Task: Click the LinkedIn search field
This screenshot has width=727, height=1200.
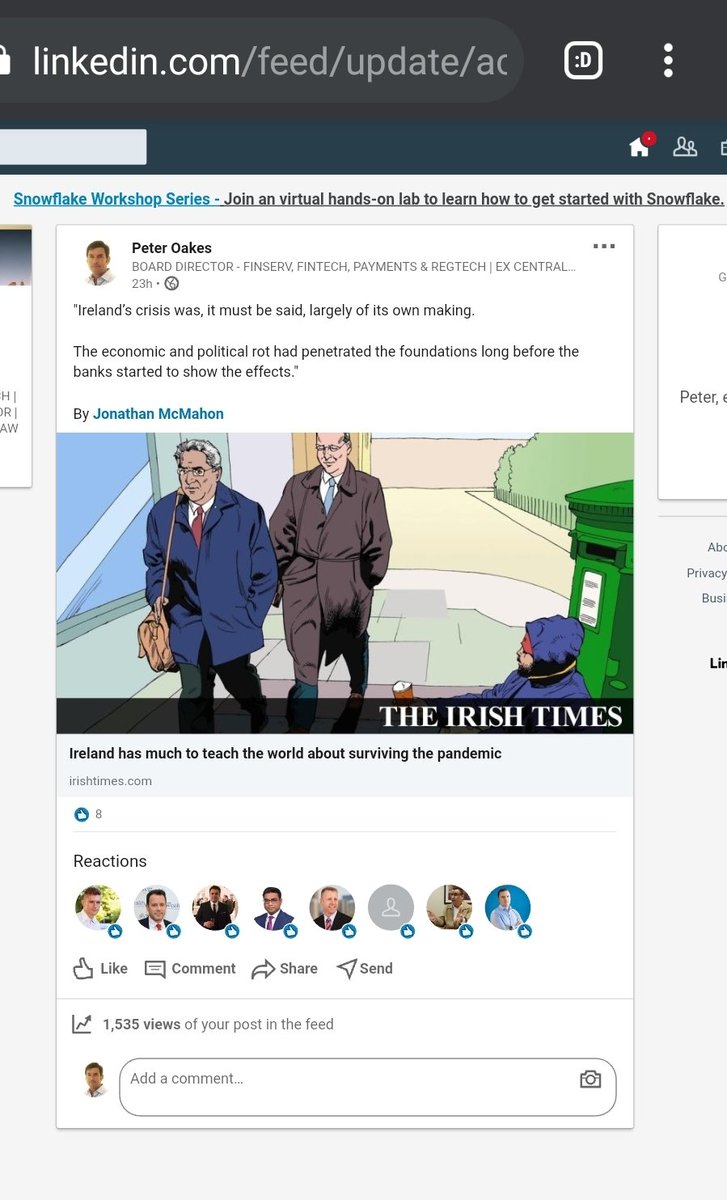Action: pyautogui.click(x=73, y=147)
